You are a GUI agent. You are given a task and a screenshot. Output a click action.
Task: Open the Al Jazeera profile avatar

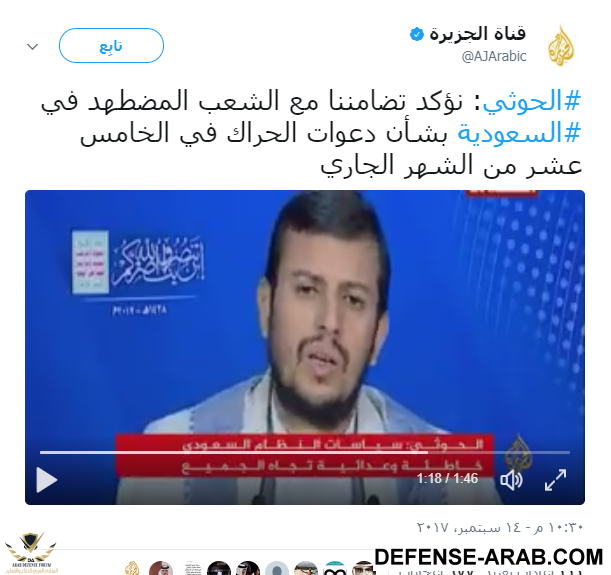(x=561, y=46)
